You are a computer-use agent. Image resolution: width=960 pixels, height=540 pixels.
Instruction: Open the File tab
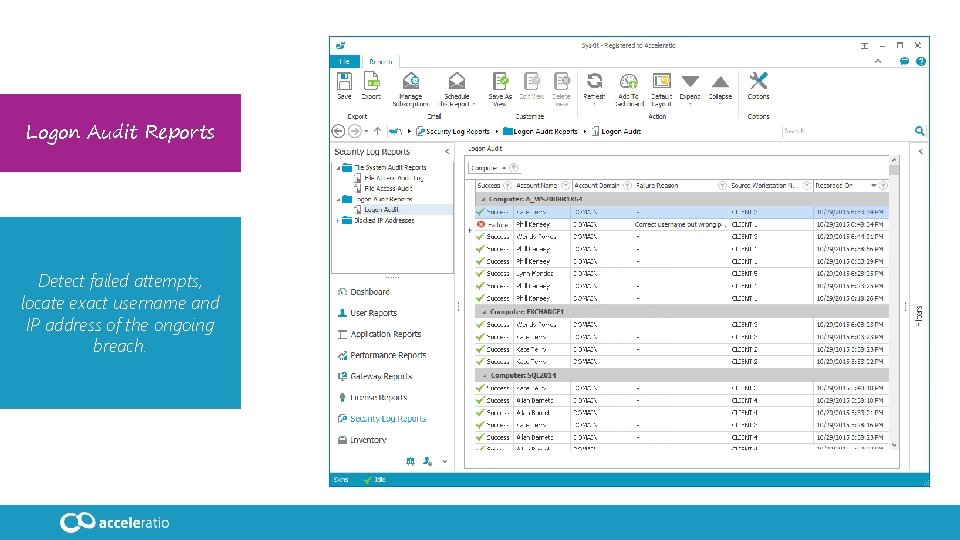(x=345, y=61)
